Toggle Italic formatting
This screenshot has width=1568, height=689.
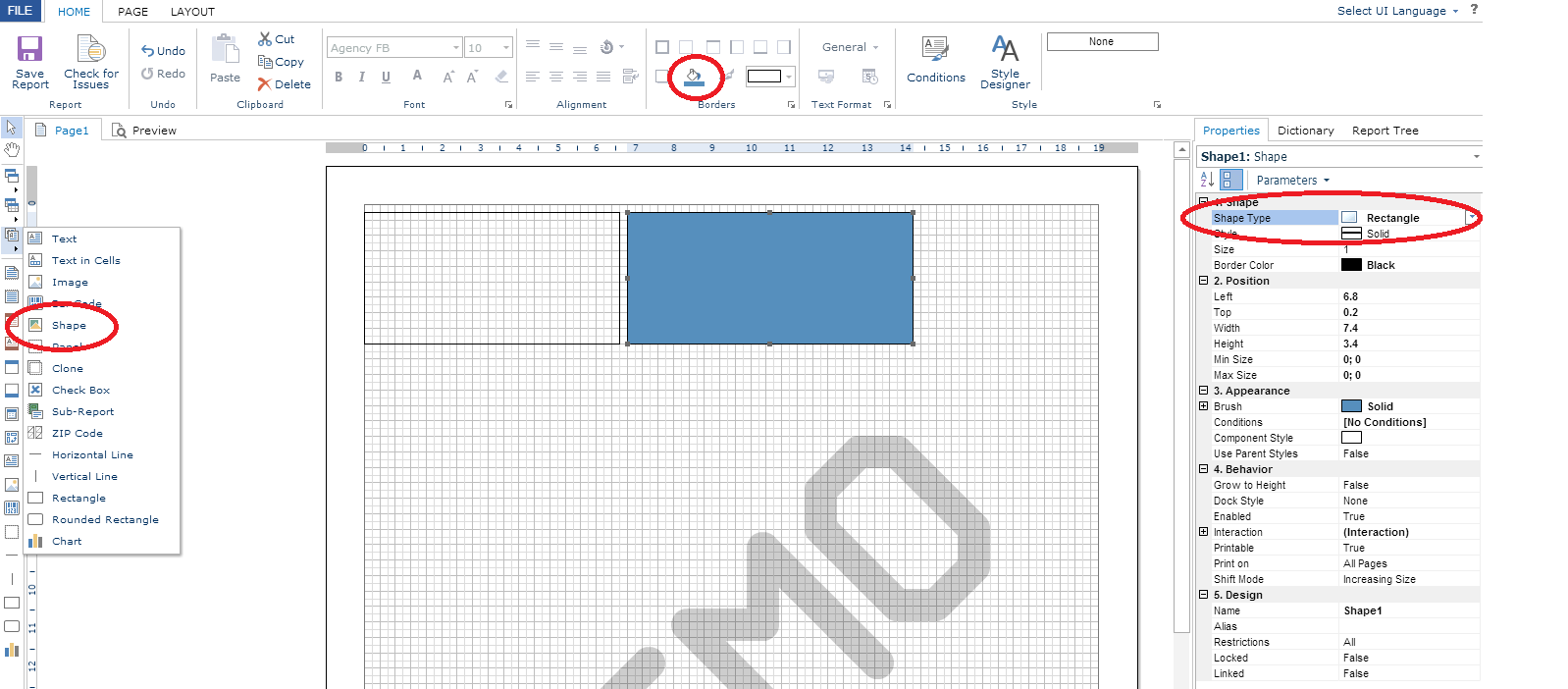[x=362, y=77]
